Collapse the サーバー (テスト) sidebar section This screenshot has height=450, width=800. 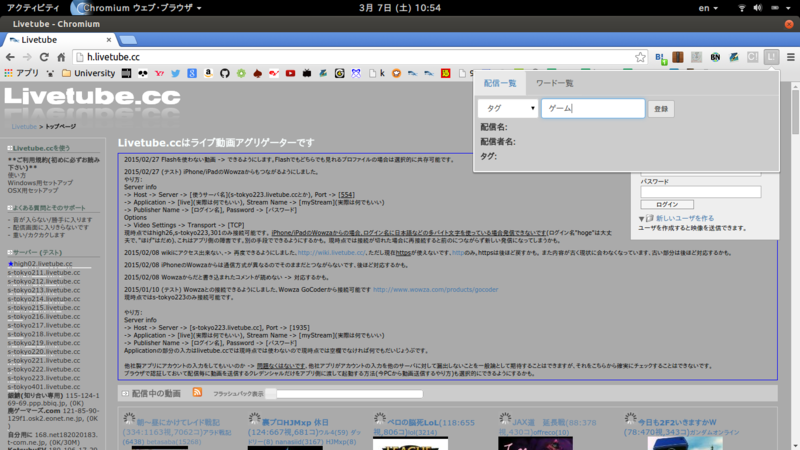(10, 252)
